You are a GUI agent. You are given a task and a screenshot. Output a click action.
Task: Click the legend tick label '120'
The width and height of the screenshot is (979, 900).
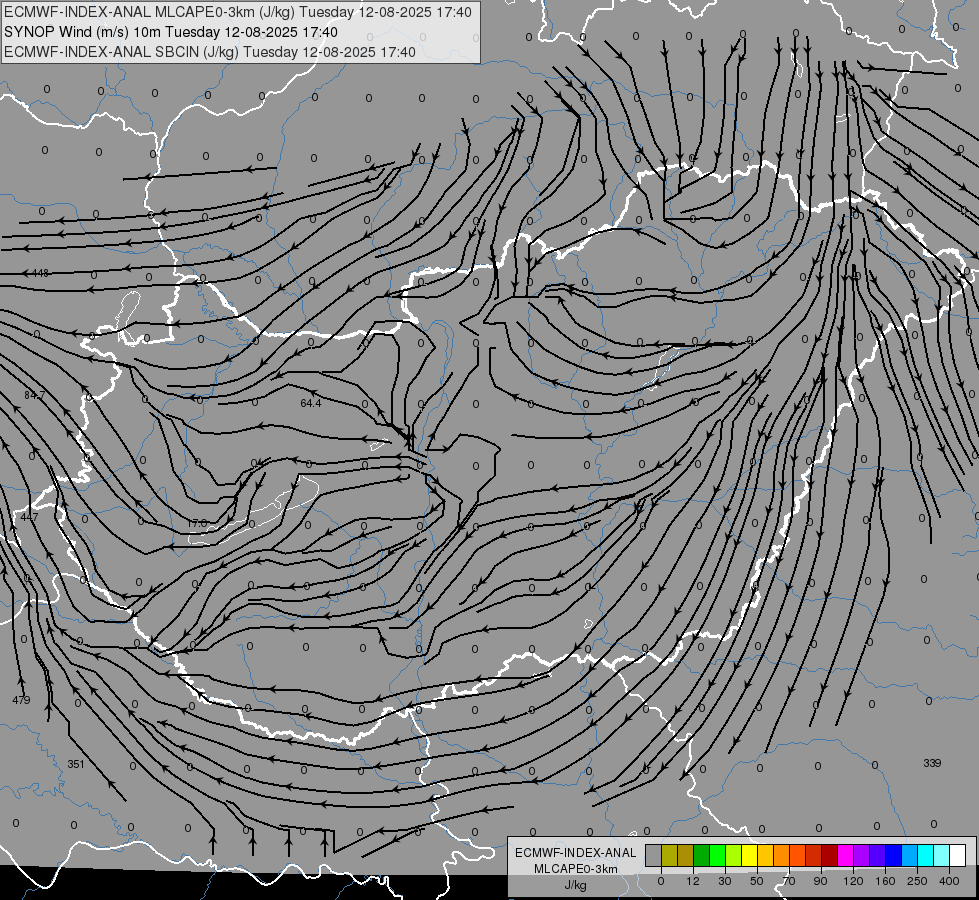point(853,881)
